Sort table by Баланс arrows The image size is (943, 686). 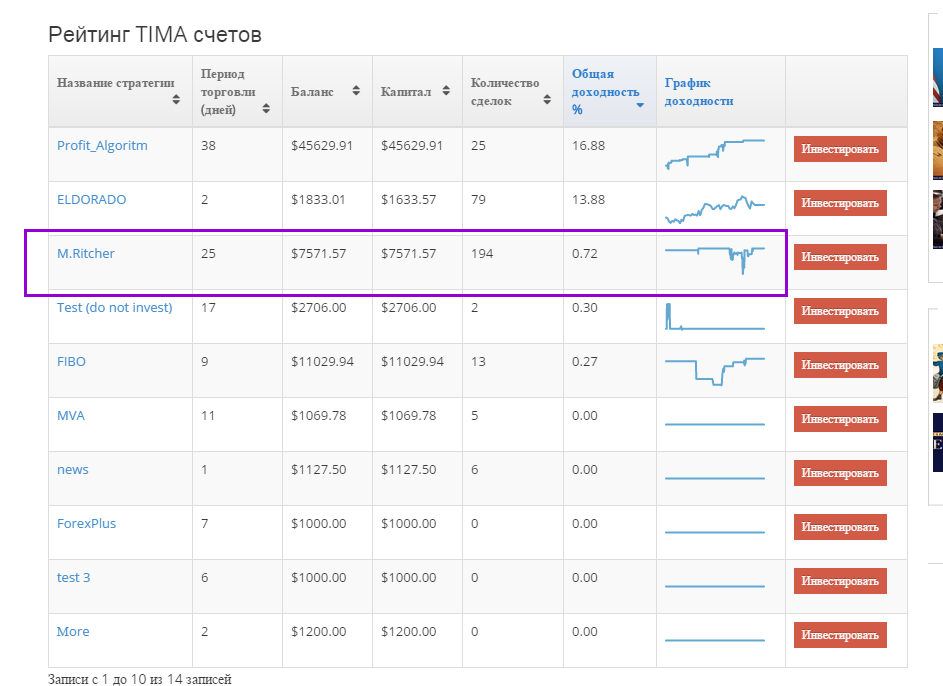[x=356, y=90]
